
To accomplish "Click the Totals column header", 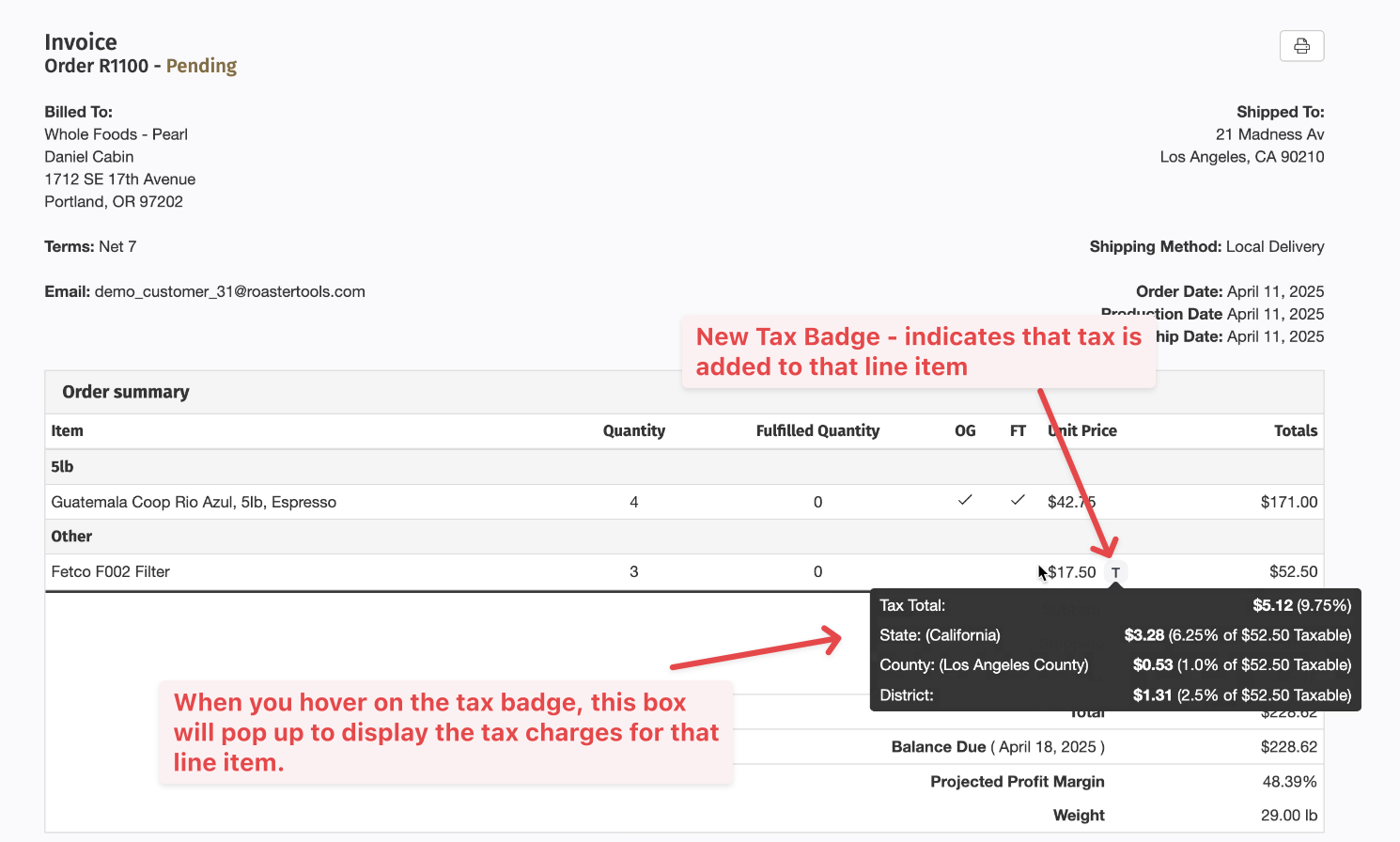I will [1296, 430].
